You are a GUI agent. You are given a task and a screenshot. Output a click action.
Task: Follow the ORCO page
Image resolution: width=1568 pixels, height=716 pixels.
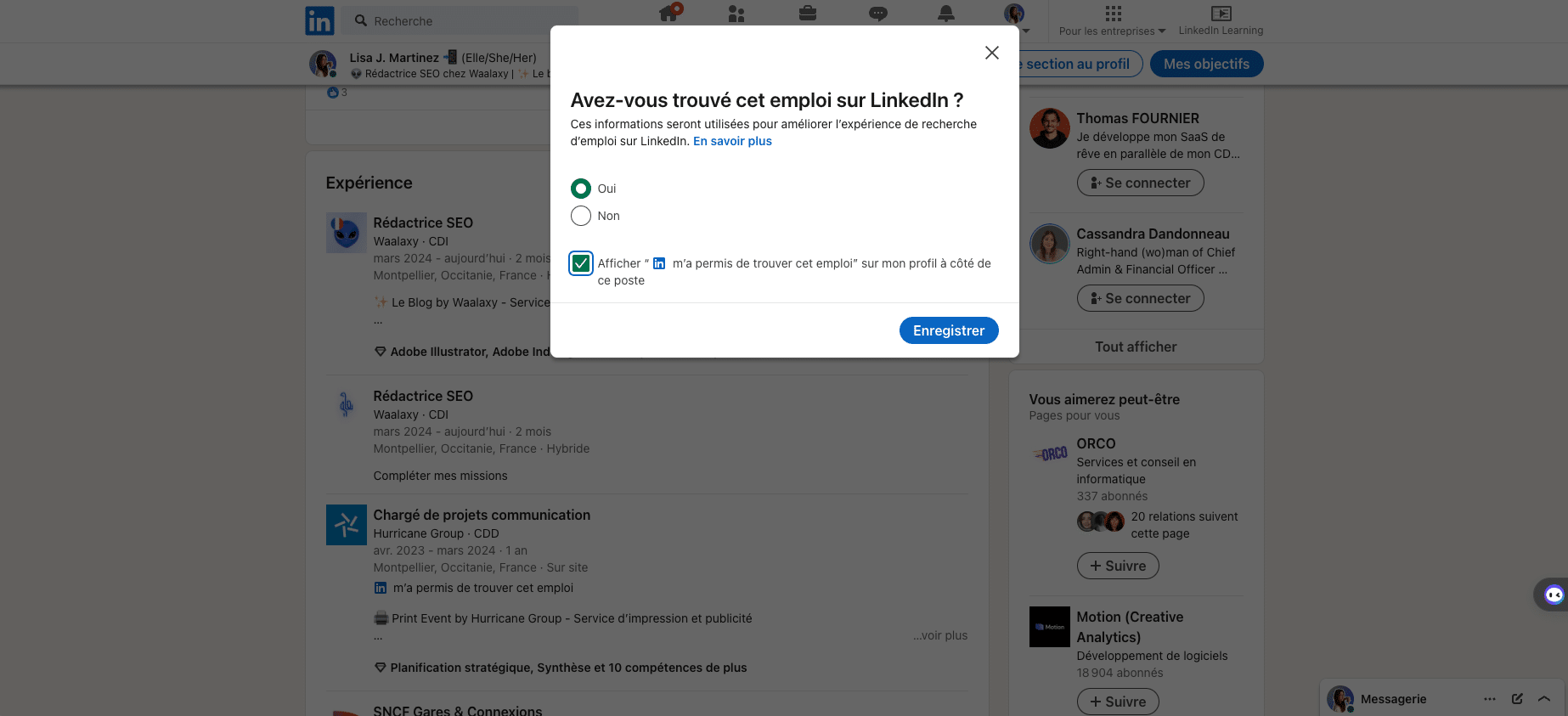coord(1118,566)
